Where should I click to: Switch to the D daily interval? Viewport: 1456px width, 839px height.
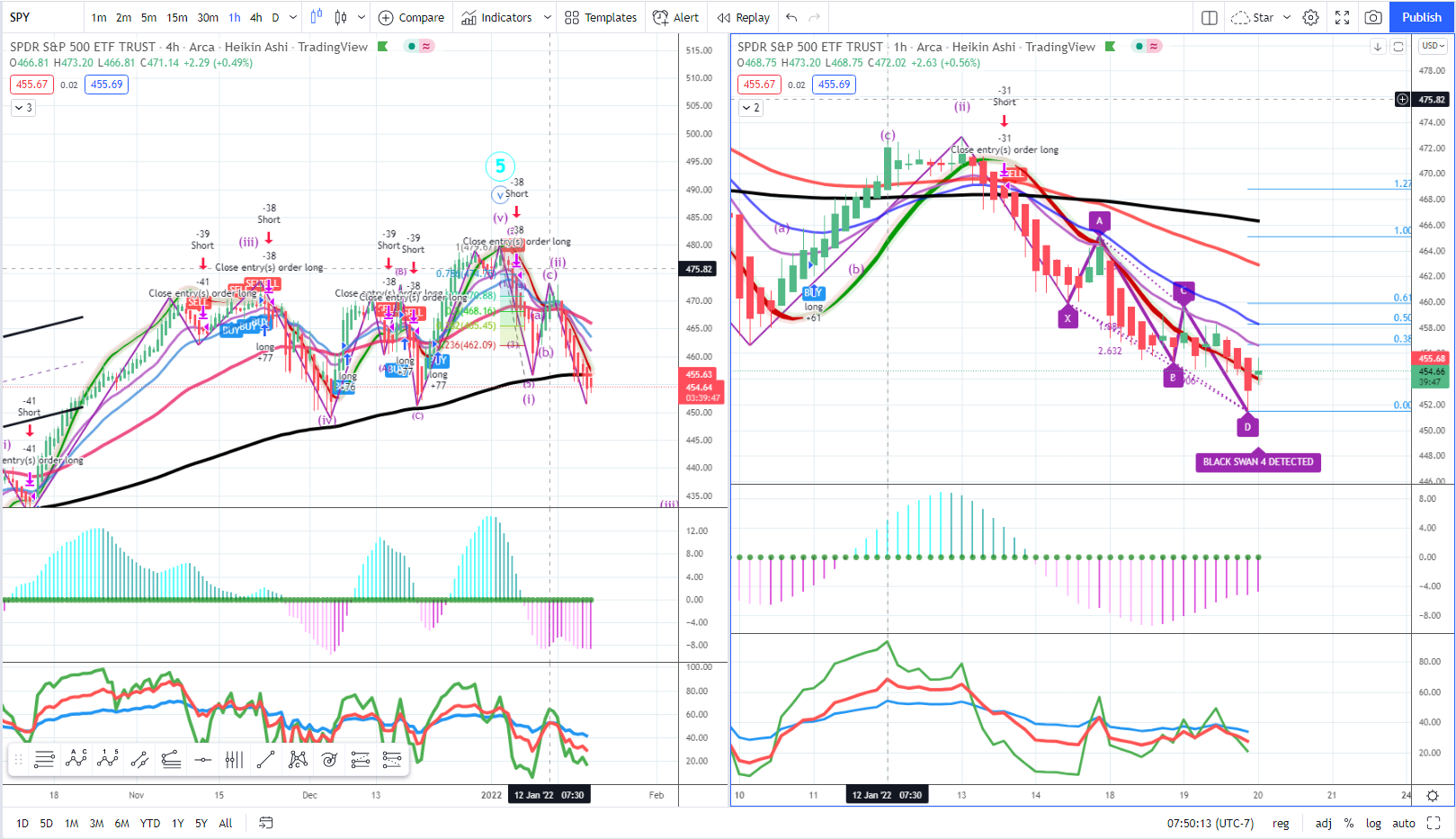(275, 17)
